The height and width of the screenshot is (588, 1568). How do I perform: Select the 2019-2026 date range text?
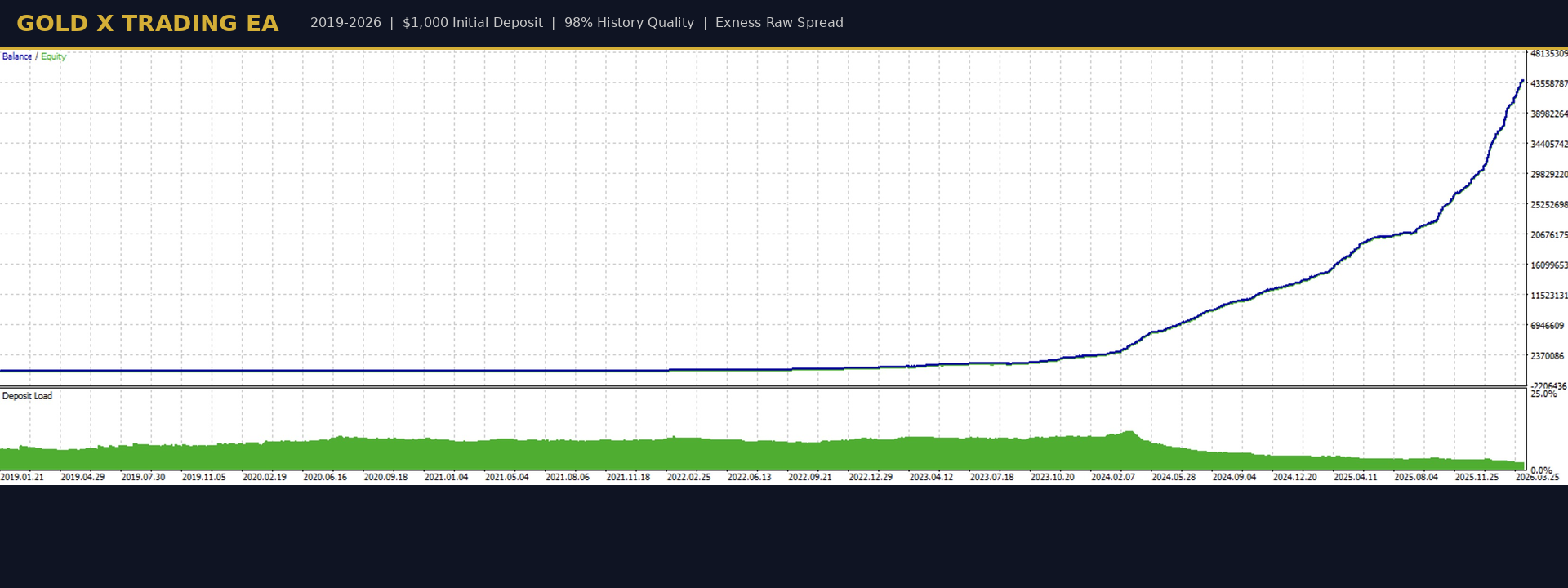tap(345, 23)
